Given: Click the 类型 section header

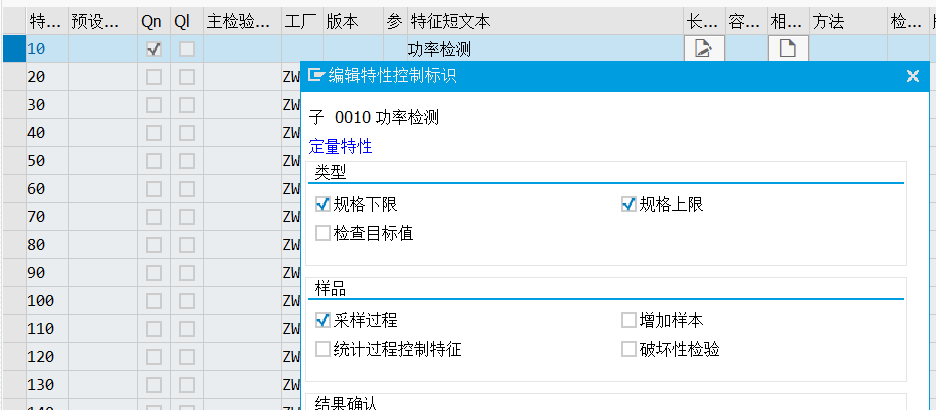Looking at the screenshot, I should (330, 172).
